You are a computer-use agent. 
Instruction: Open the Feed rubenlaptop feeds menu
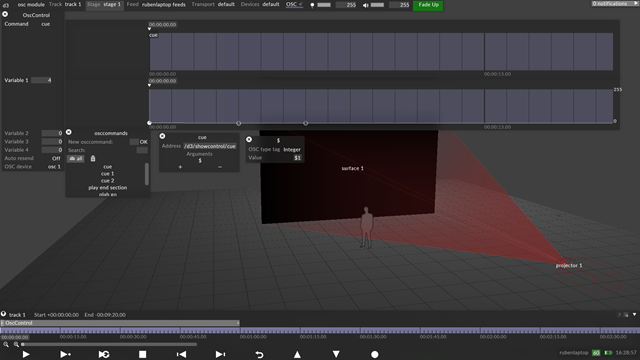coord(156,4)
